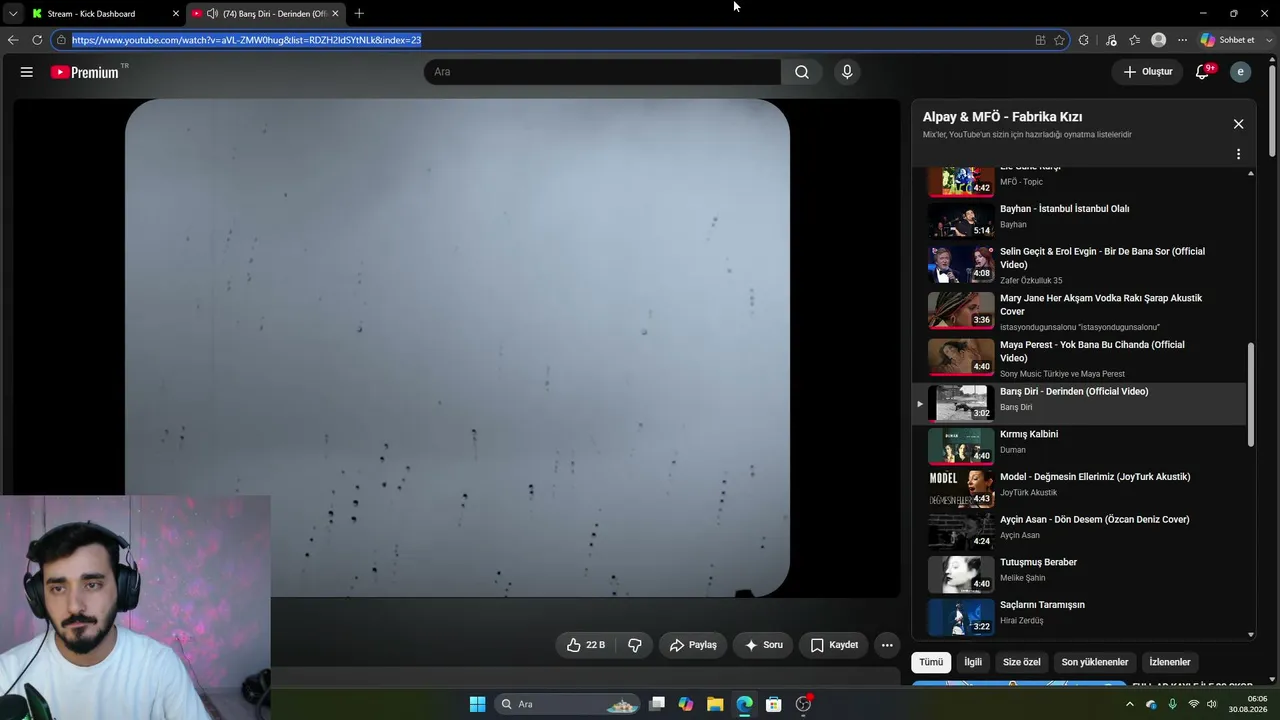This screenshot has height=720, width=1280.
Task: Open browser profile avatar
Action: (1159, 40)
